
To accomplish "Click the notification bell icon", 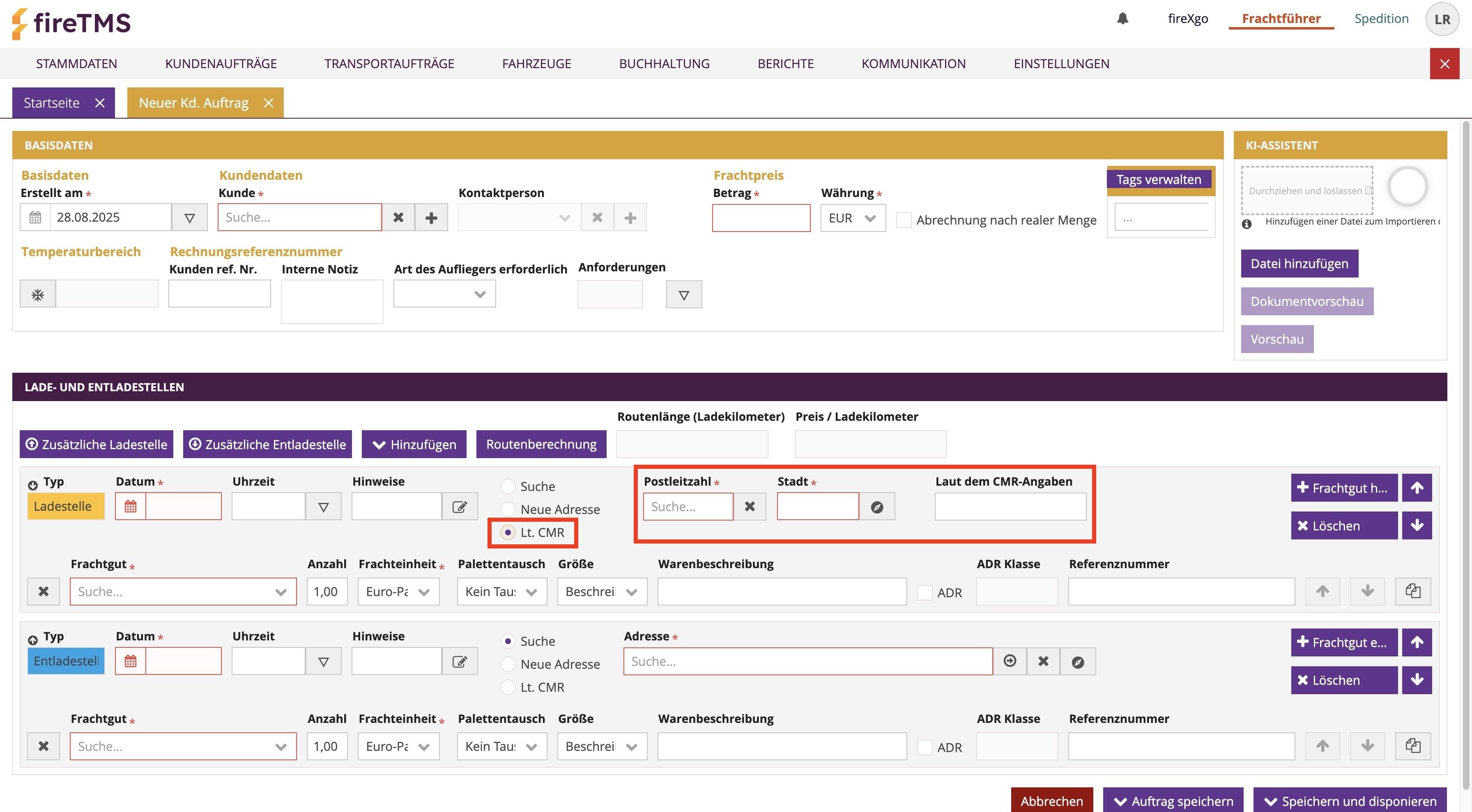I will click(x=1122, y=19).
